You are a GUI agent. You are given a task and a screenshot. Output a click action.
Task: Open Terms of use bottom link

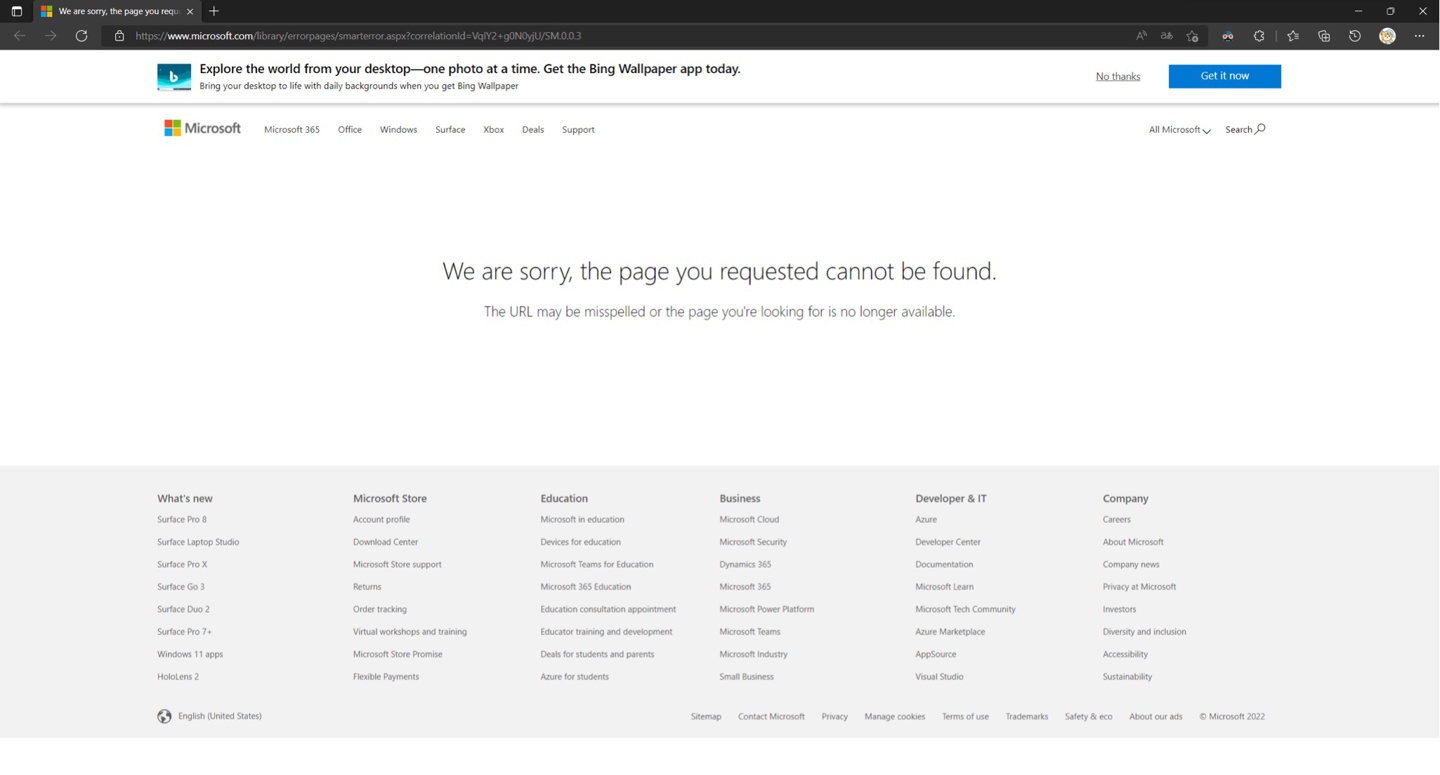(x=965, y=717)
